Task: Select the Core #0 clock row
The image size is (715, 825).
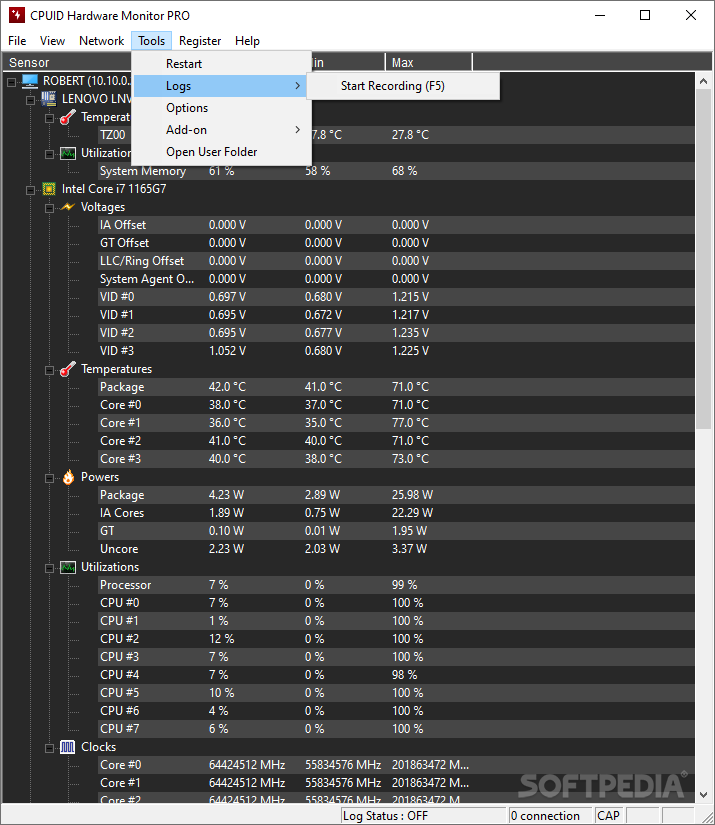Action: (396, 765)
